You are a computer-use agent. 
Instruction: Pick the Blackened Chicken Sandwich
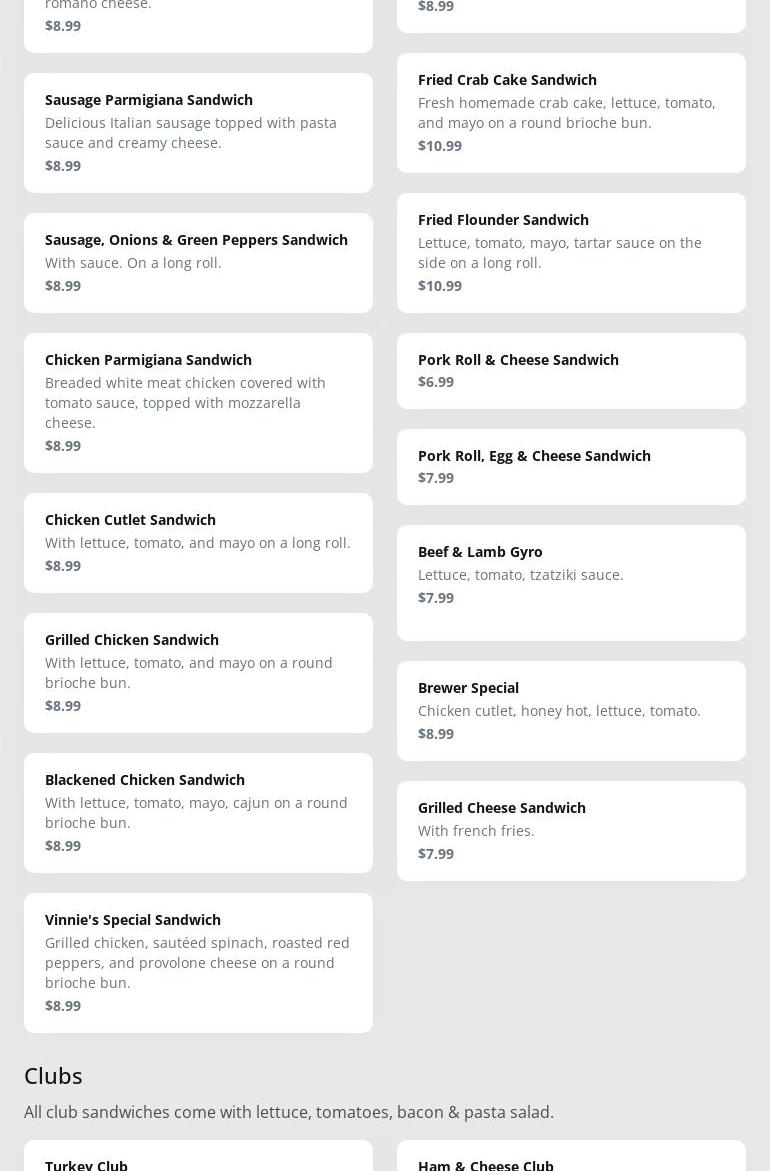198,812
